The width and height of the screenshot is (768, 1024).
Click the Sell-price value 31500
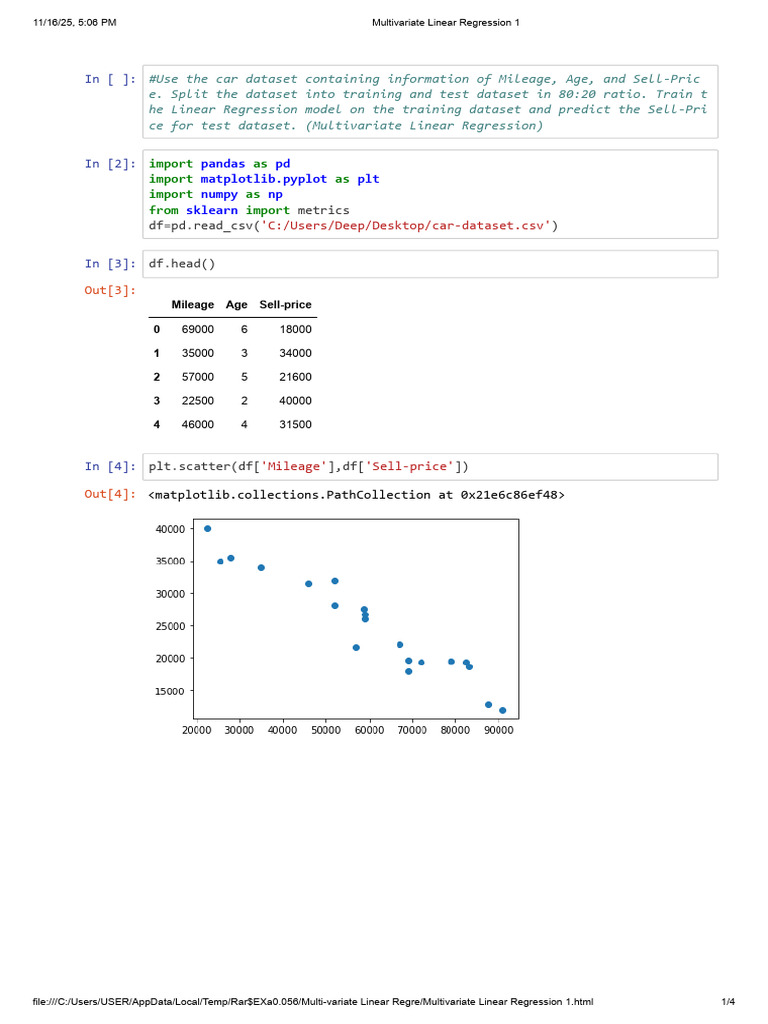pos(296,425)
